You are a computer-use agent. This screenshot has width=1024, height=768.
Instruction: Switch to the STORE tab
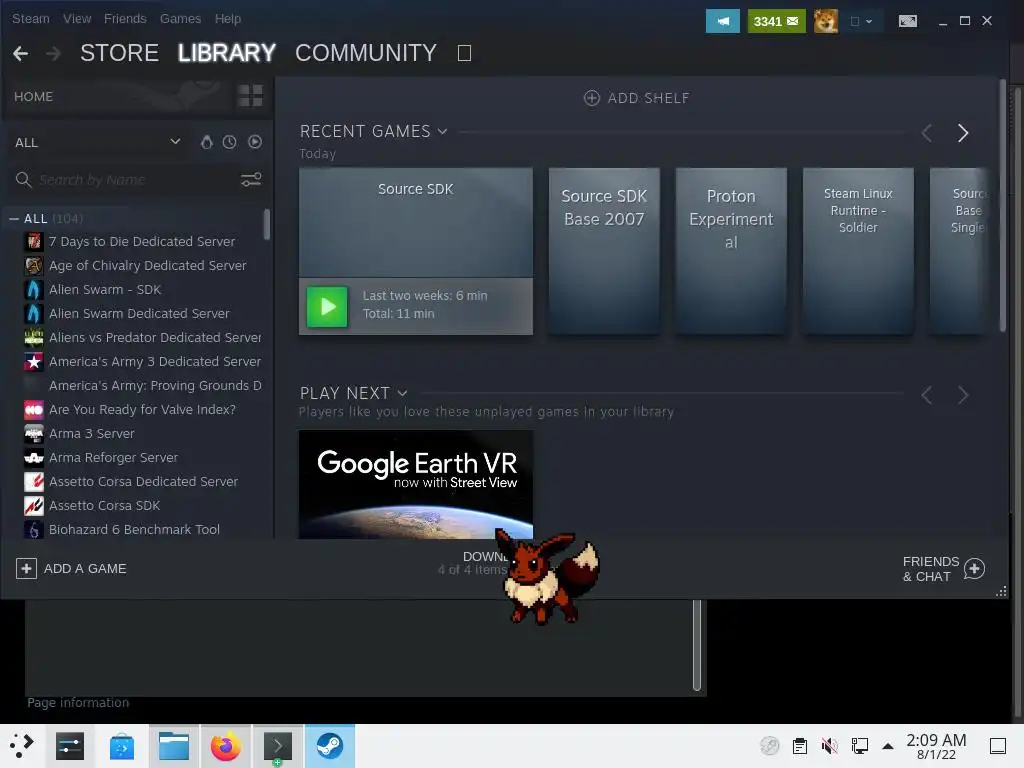pos(119,53)
